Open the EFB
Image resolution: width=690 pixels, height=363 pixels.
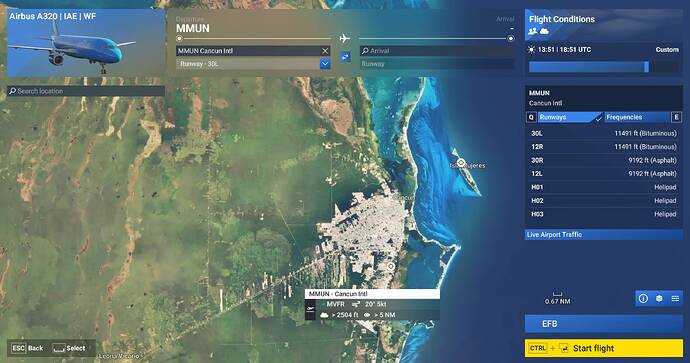coord(604,324)
